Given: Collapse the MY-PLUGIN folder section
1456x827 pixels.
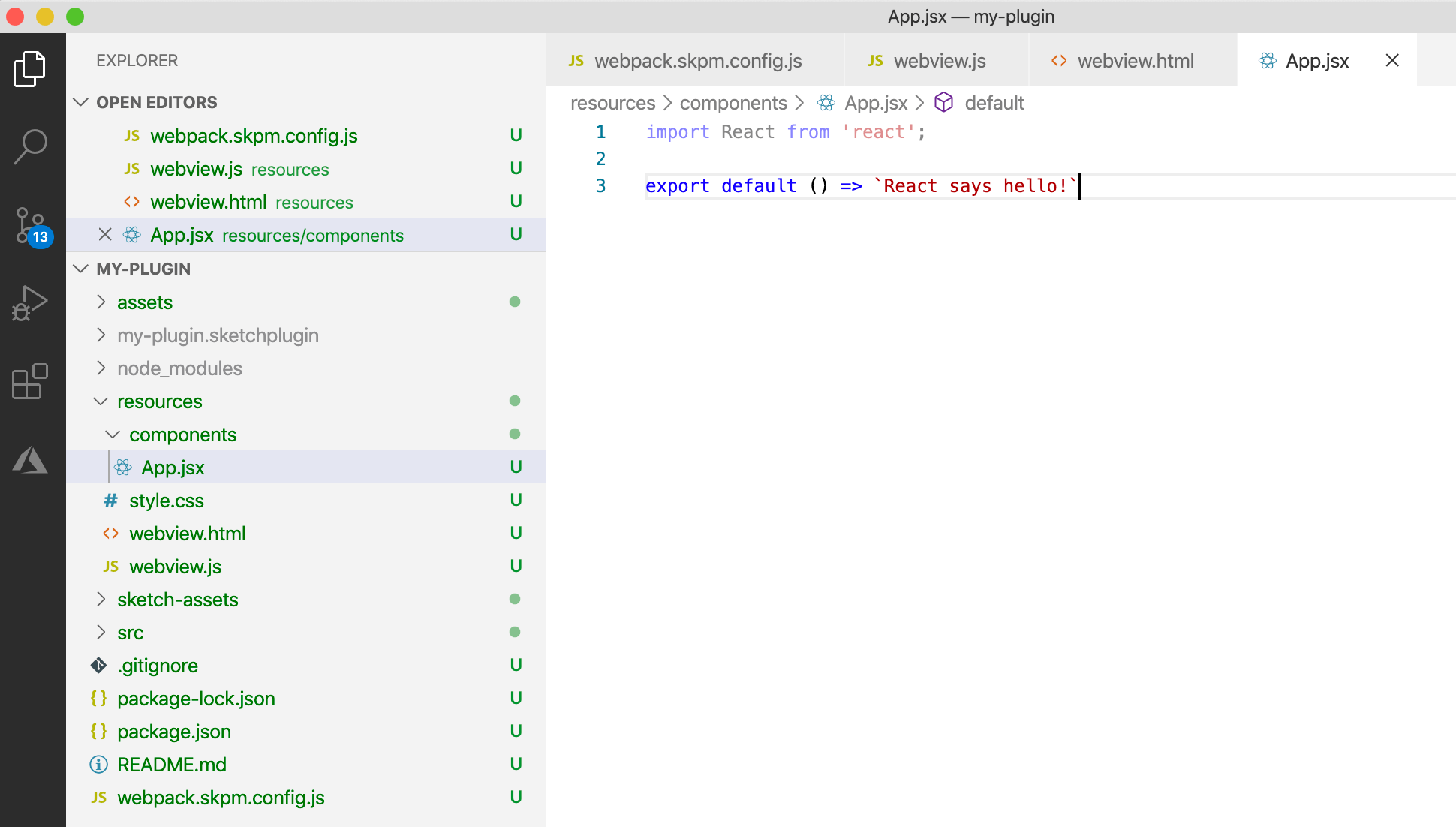Looking at the screenshot, I should (81, 269).
